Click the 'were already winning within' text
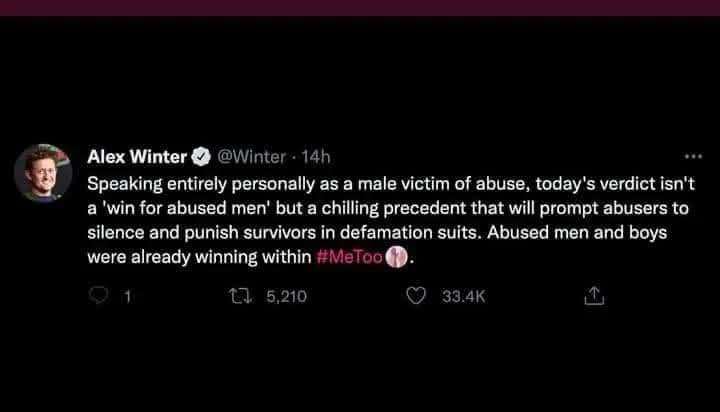This screenshot has height=412, width=720. [198, 257]
